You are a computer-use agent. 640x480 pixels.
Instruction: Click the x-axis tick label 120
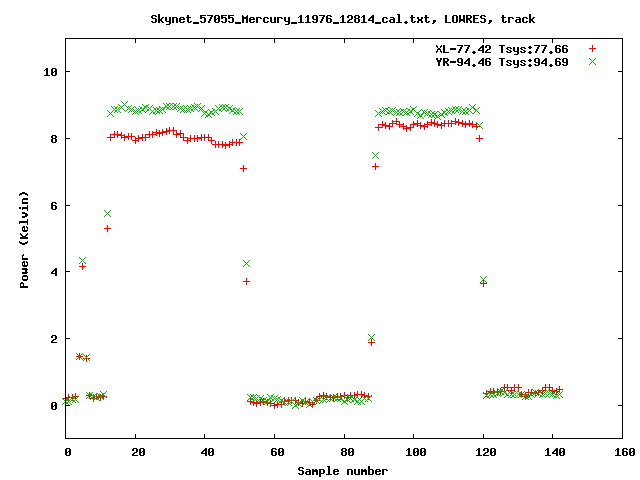[x=485, y=452]
